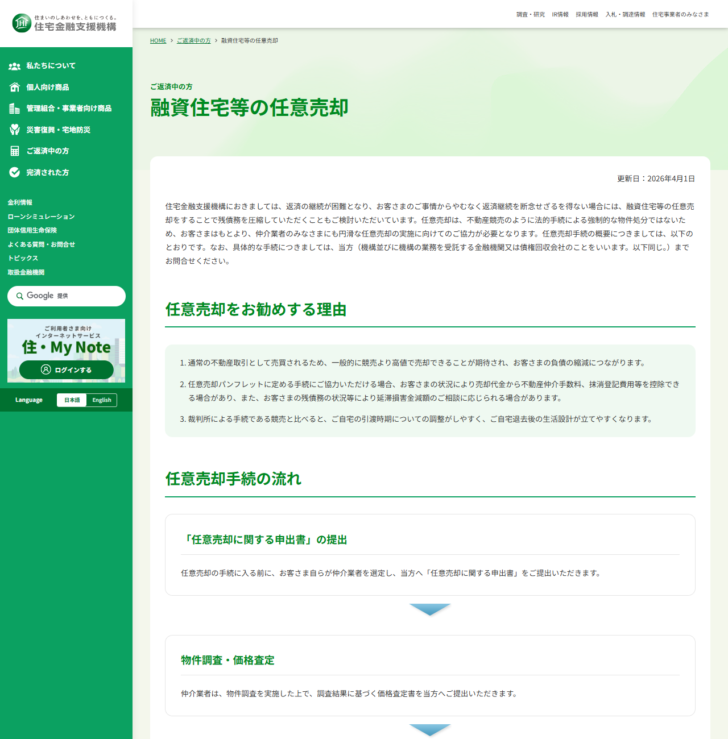Click reason 3 about 裁判所による手続
Screen dimensions: 728x739
pyautogui.click(x=417, y=419)
